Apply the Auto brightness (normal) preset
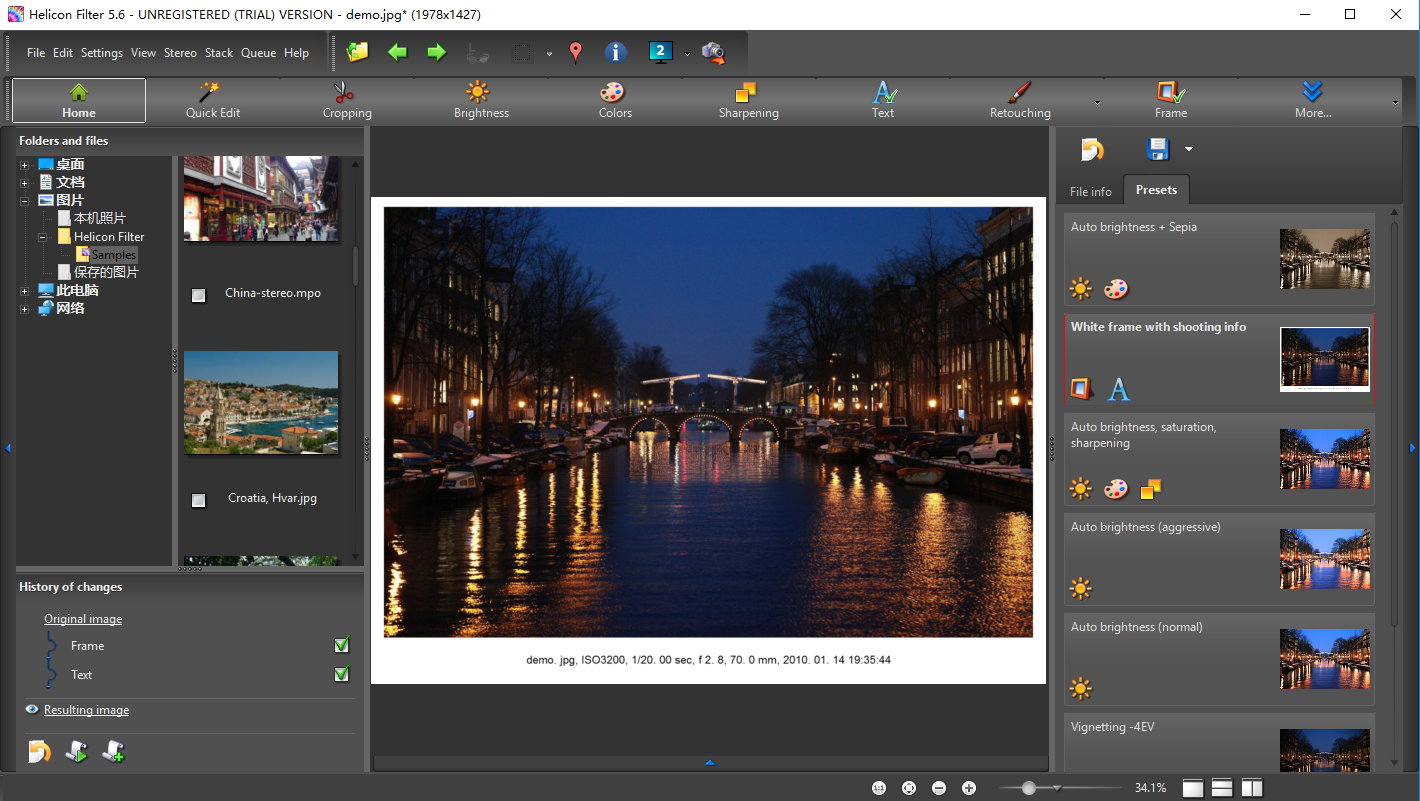Image resolution: width=1420 pixels, height=801 pixels. click(x=1219, y=660)
